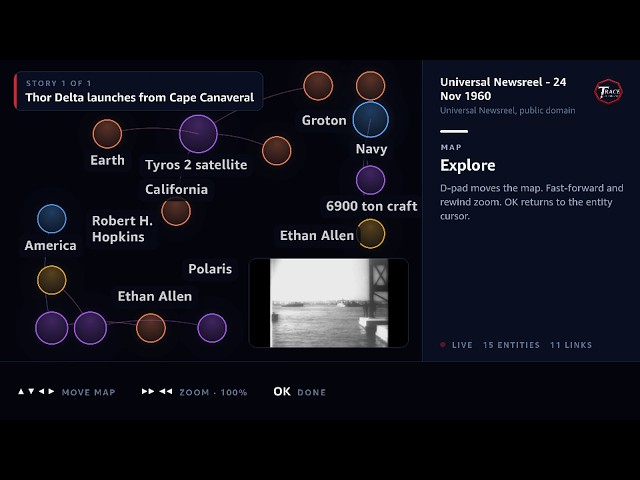Select the yellow node below America label
Viewport: 640px width, 480px height.
click(x=52, y=280)
